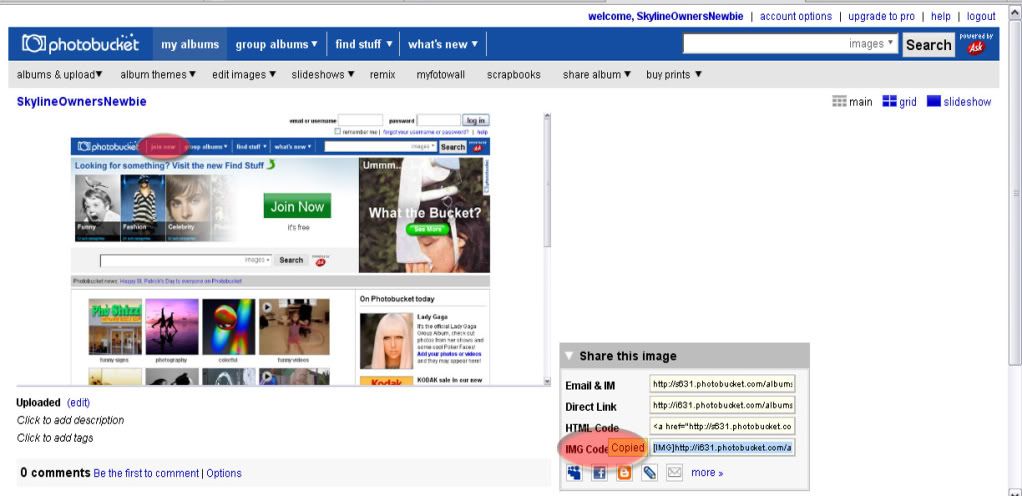
Task: Click the uploaded screenshot image
Action: tap(280, 249)
